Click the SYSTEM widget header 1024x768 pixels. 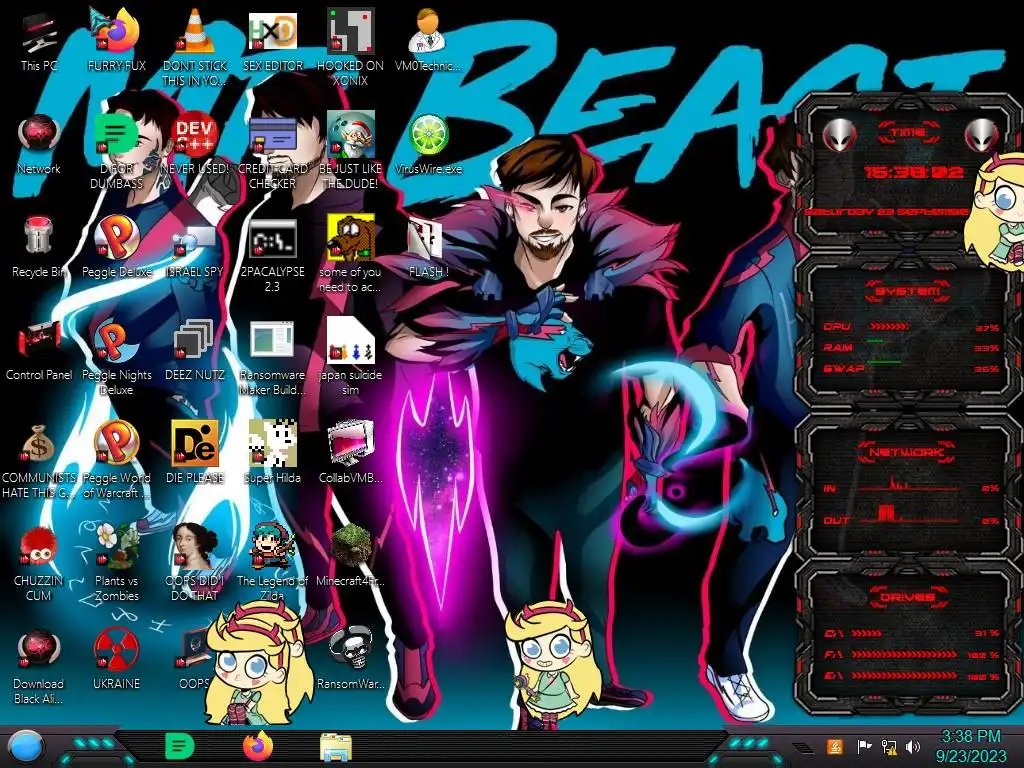point(908,291)
